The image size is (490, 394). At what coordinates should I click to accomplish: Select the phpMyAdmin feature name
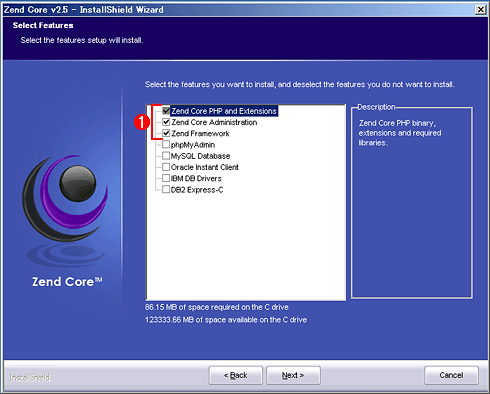pos(193,145)
